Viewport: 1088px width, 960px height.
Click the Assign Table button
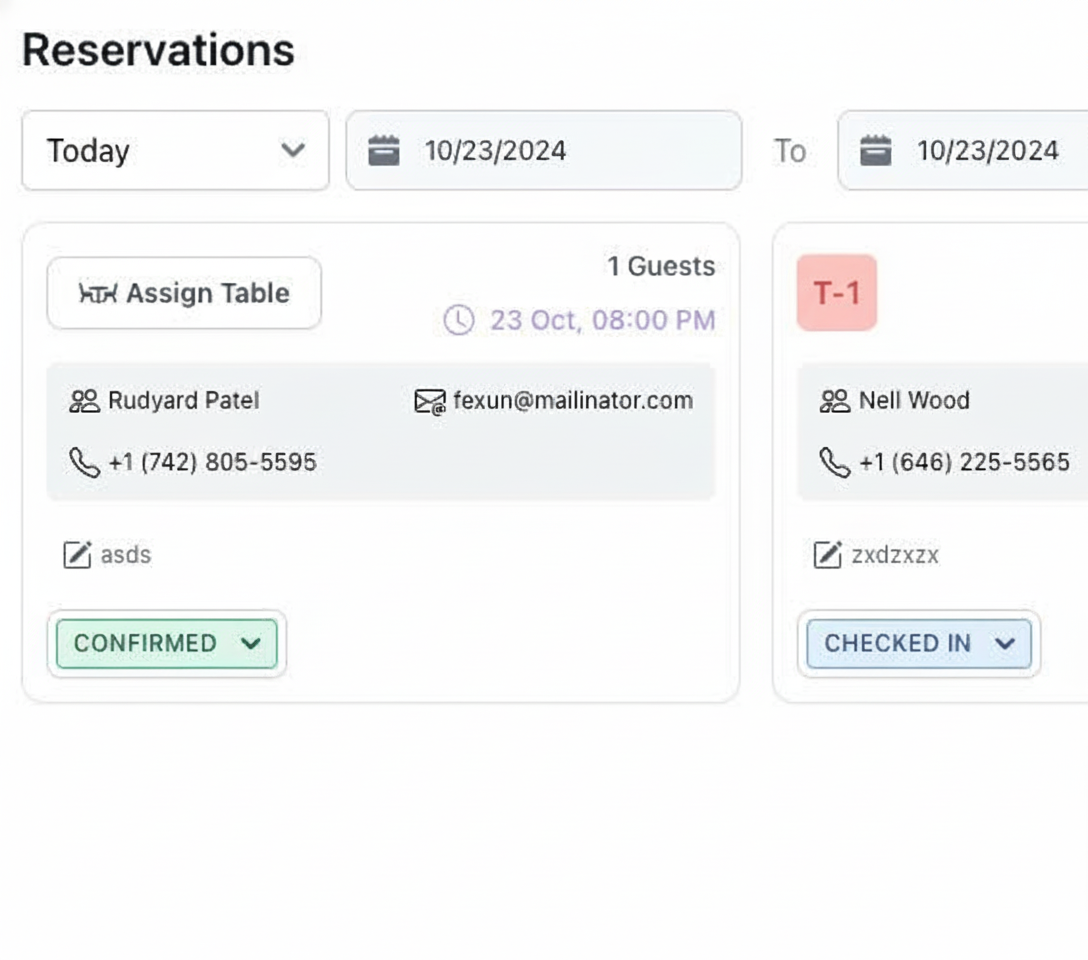(184, 293)
